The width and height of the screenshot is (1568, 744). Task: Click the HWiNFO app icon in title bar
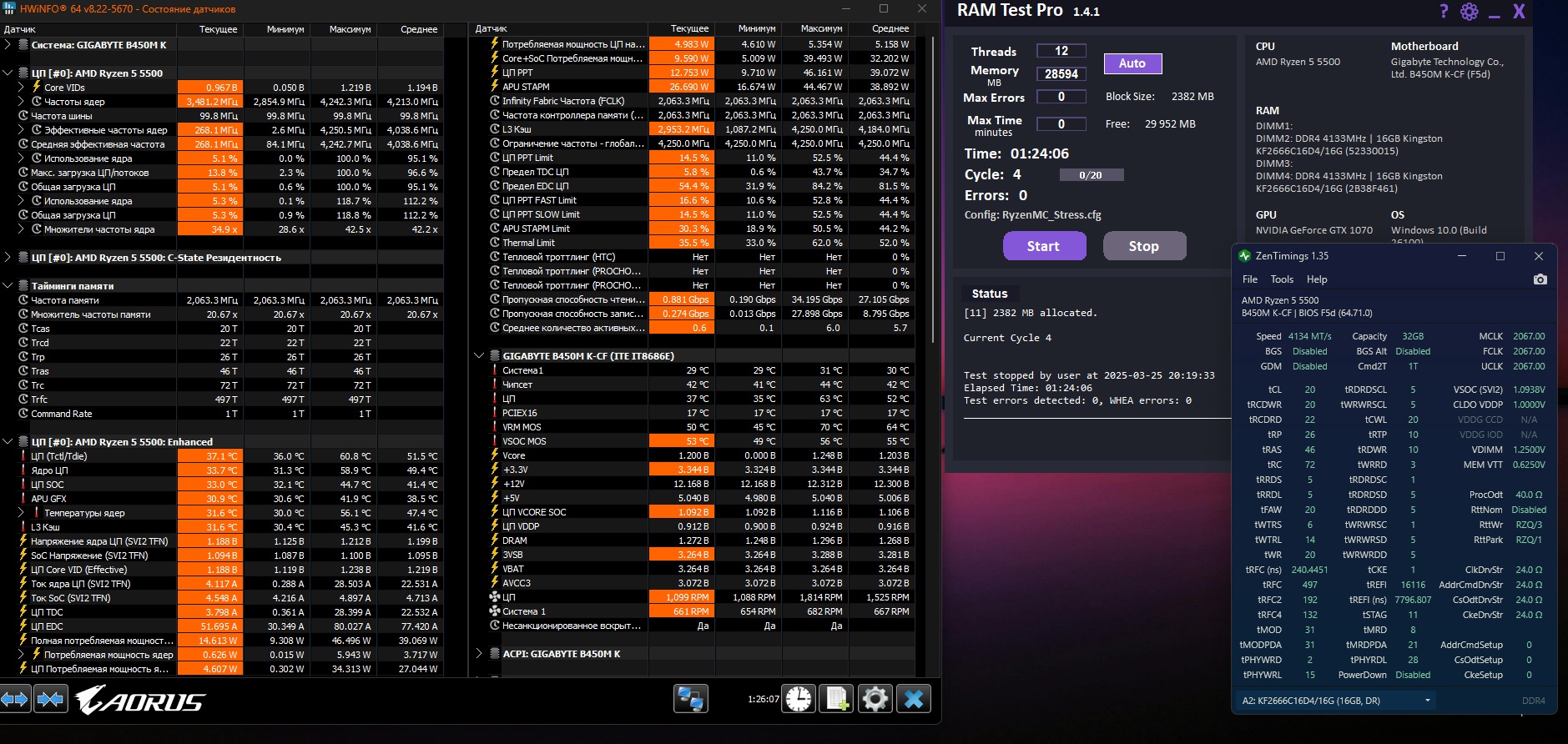point(9,8)
